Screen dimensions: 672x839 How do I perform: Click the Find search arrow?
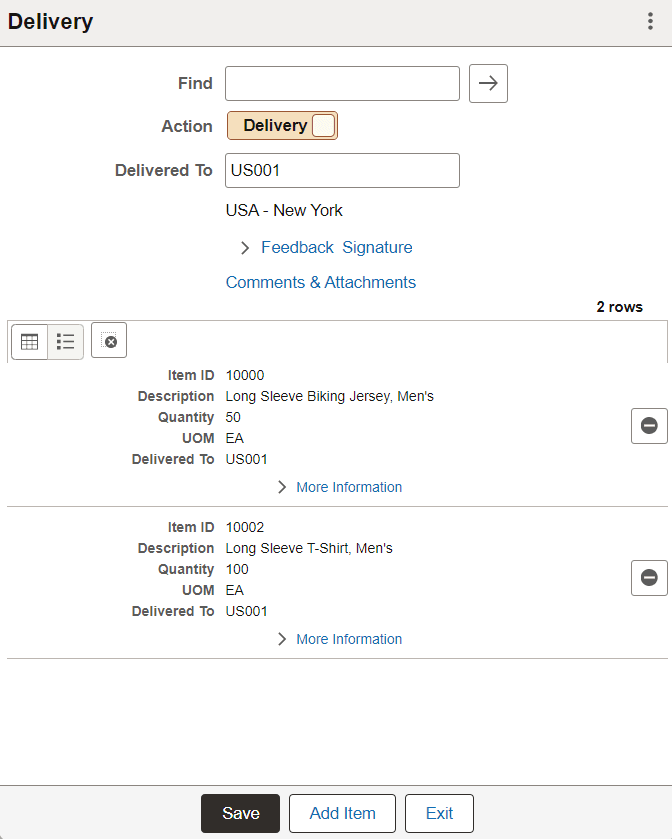tap(488, 83)
